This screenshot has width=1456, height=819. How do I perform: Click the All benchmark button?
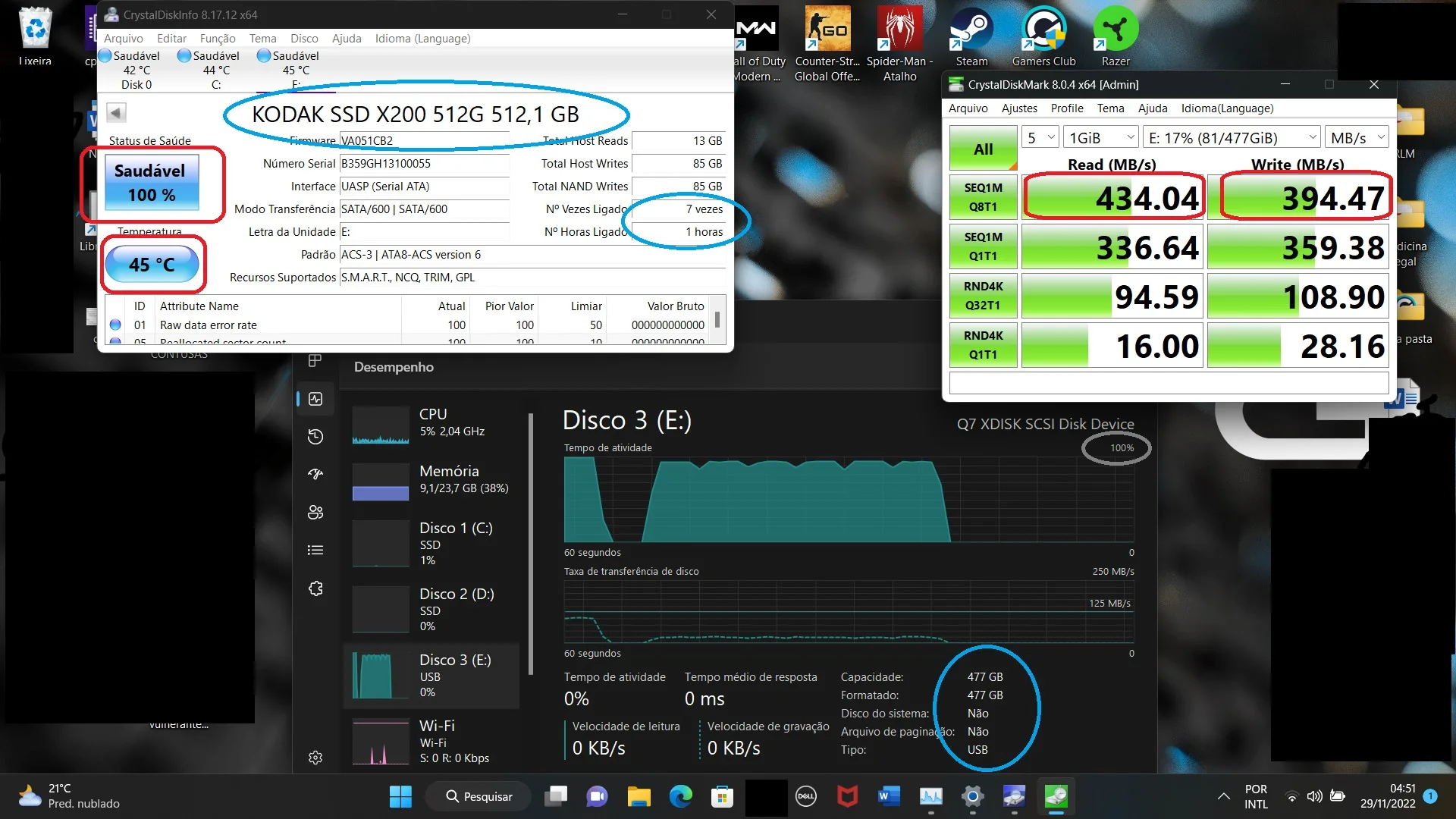pyautogui.click(x=983, y=149)
